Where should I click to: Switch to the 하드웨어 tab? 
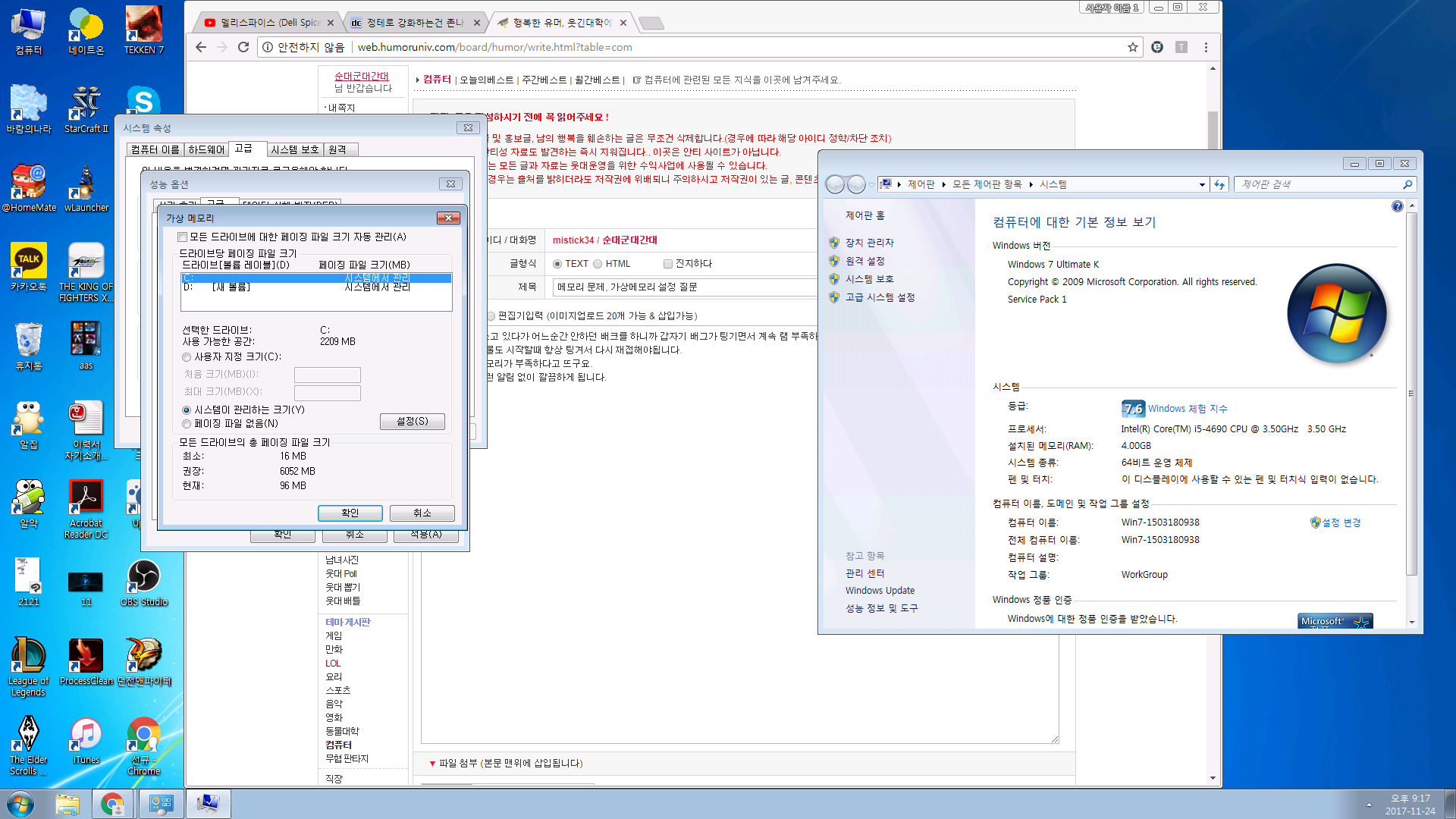pyautogui.click(x=206, y=150)
